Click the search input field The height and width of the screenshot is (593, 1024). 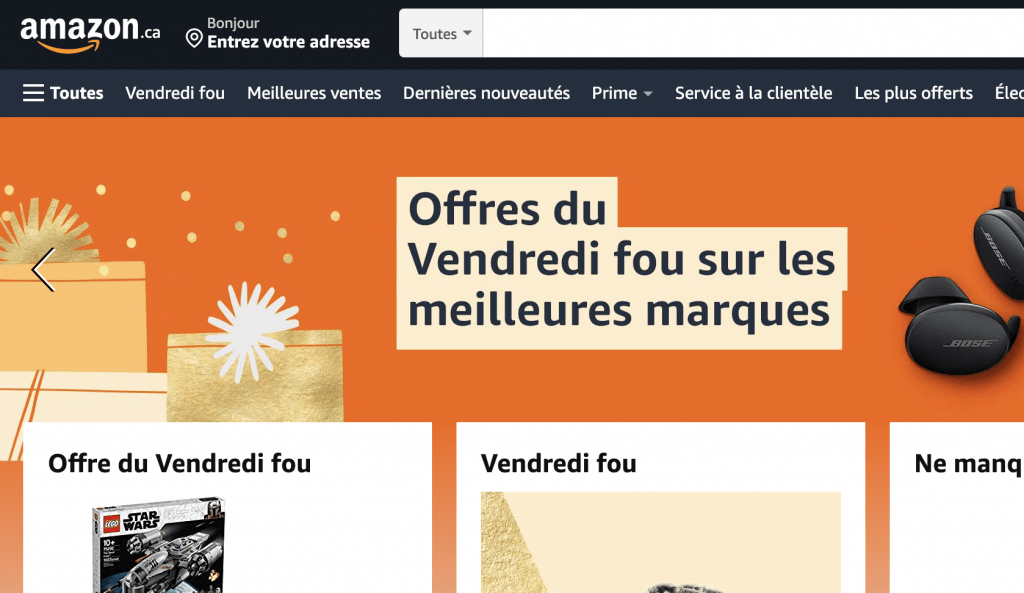(x=753, y=33)
